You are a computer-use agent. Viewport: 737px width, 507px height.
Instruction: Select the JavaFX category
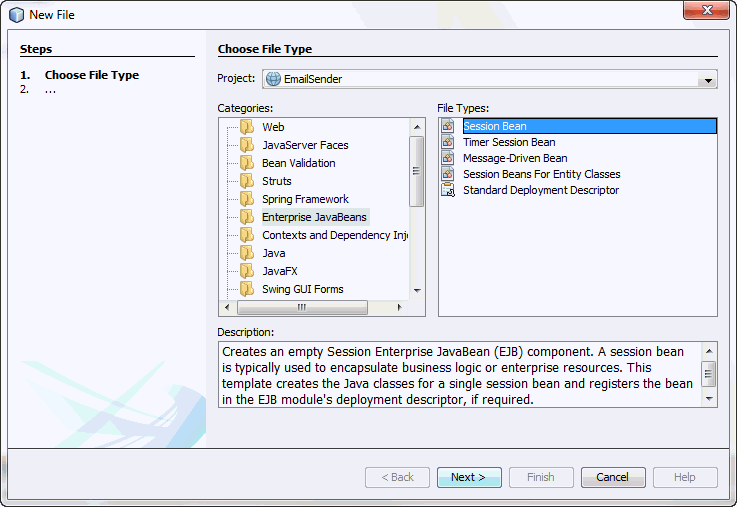280,271
